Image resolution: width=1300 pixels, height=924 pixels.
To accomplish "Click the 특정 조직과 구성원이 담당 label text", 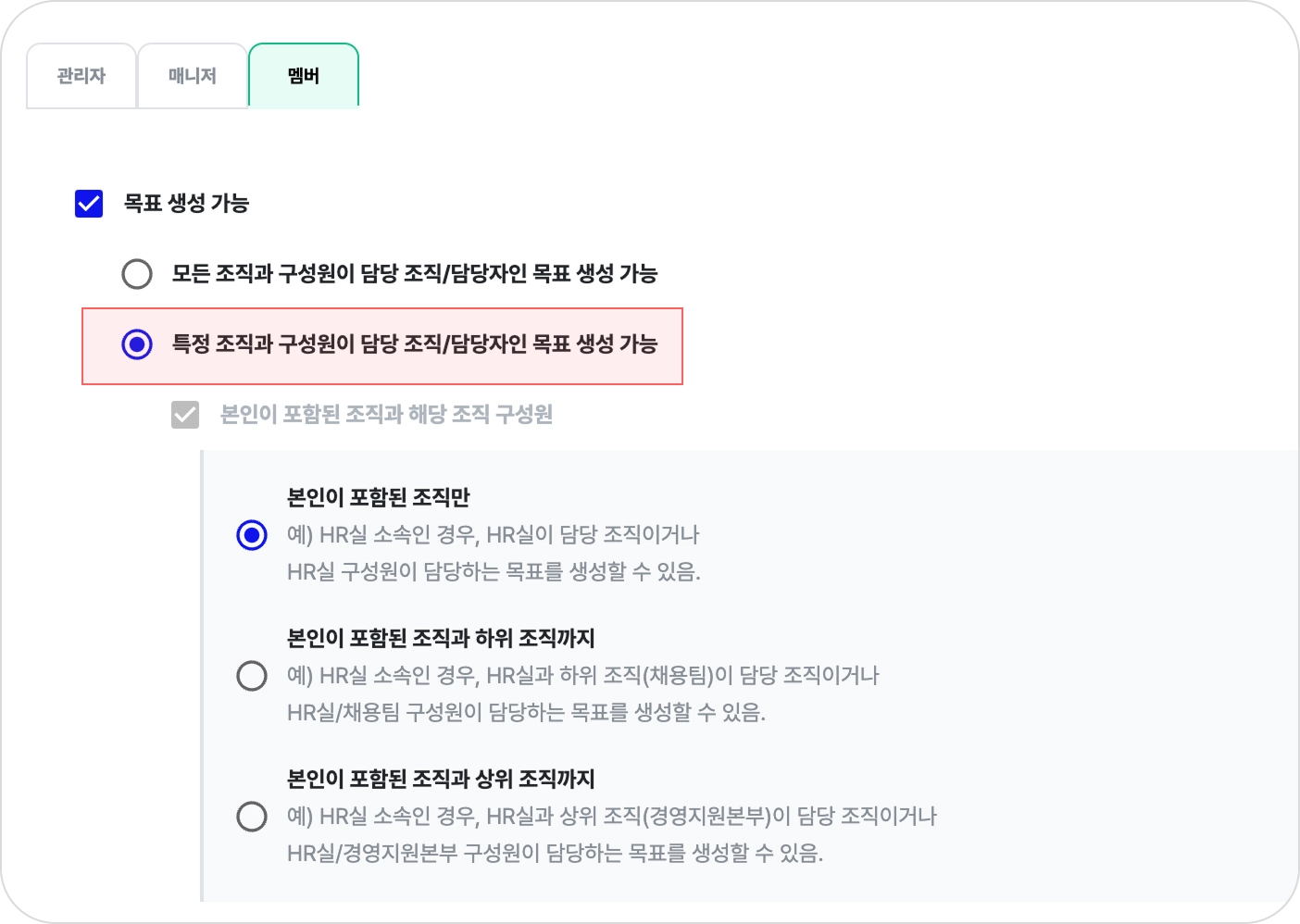I will [x=414, y=344].
